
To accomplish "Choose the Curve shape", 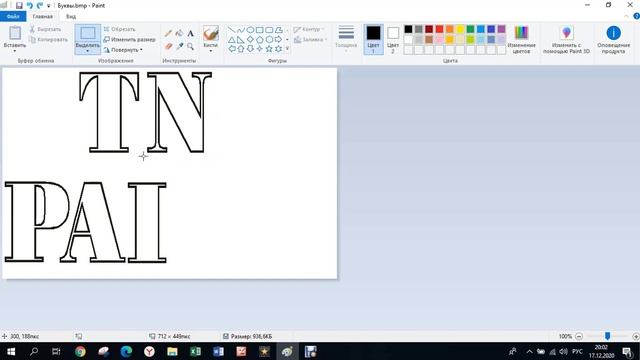I will [x=241, y=30].
